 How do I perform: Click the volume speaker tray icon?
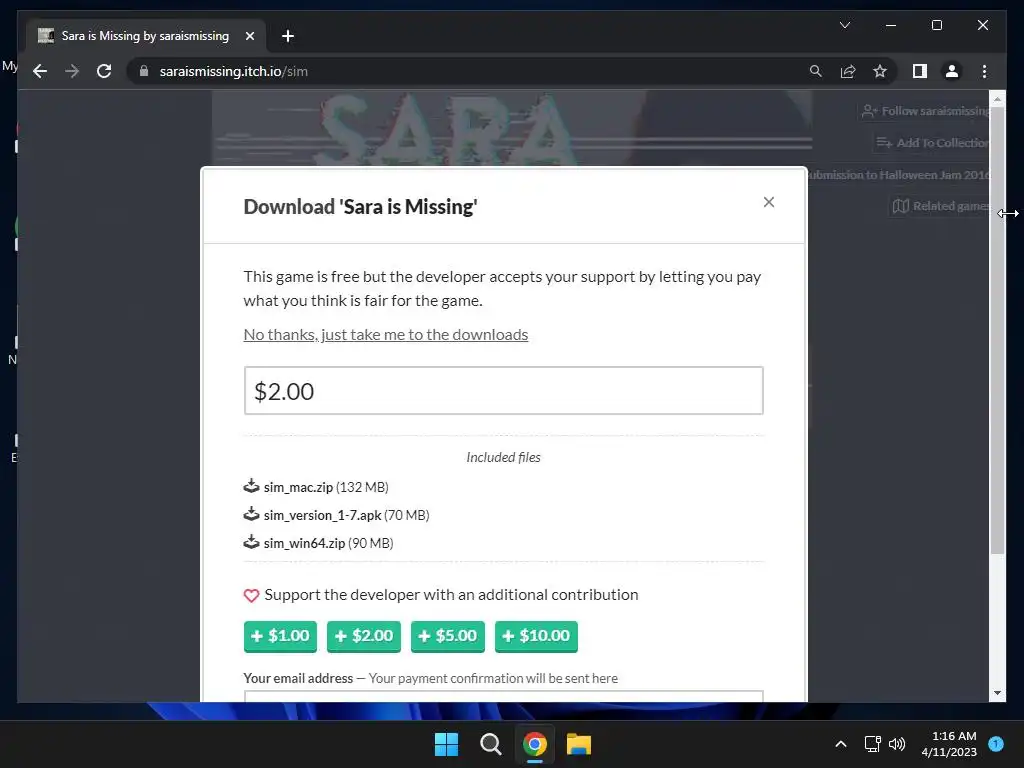(897, 744)
